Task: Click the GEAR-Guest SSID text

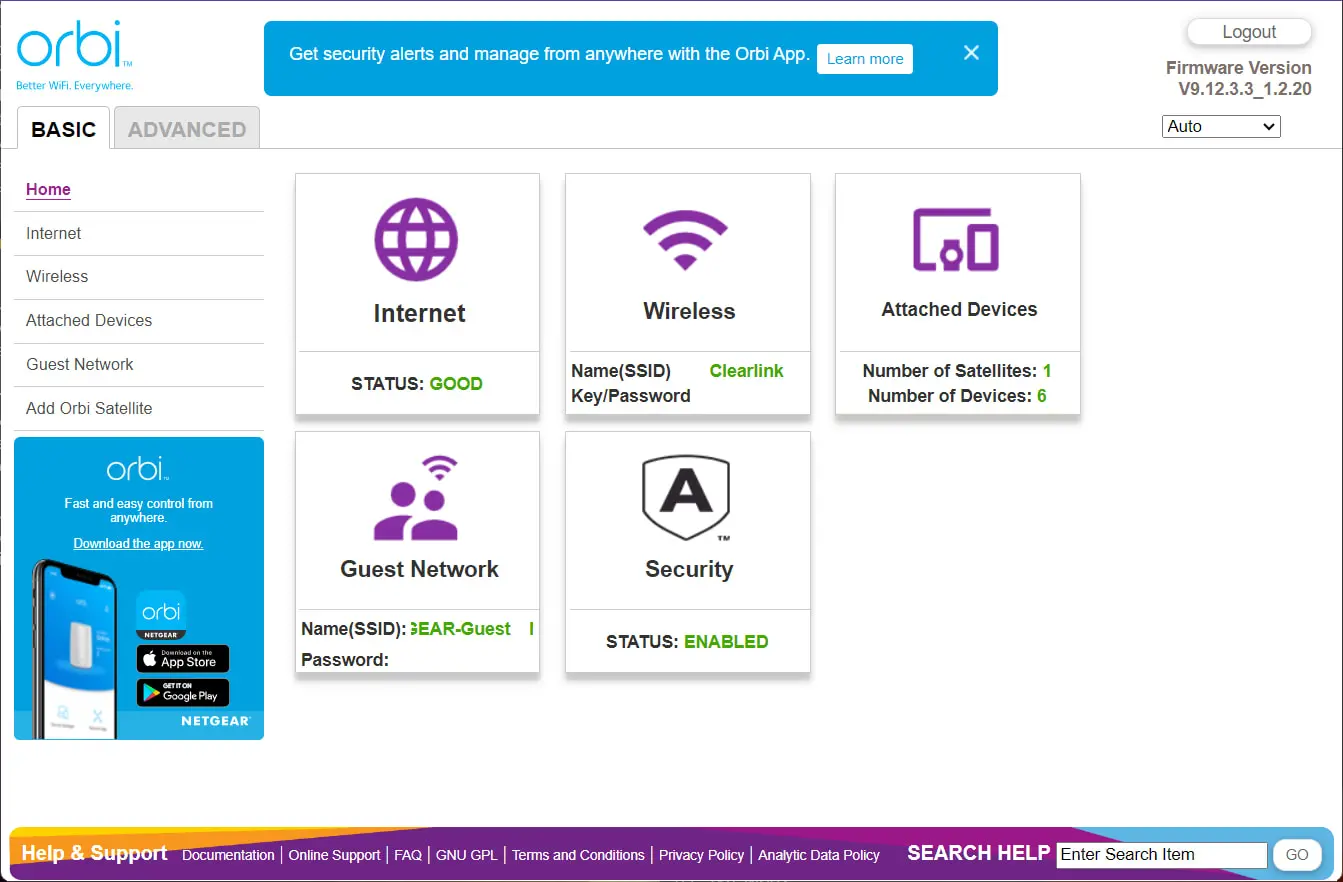Action: click(x=460, y=629)
